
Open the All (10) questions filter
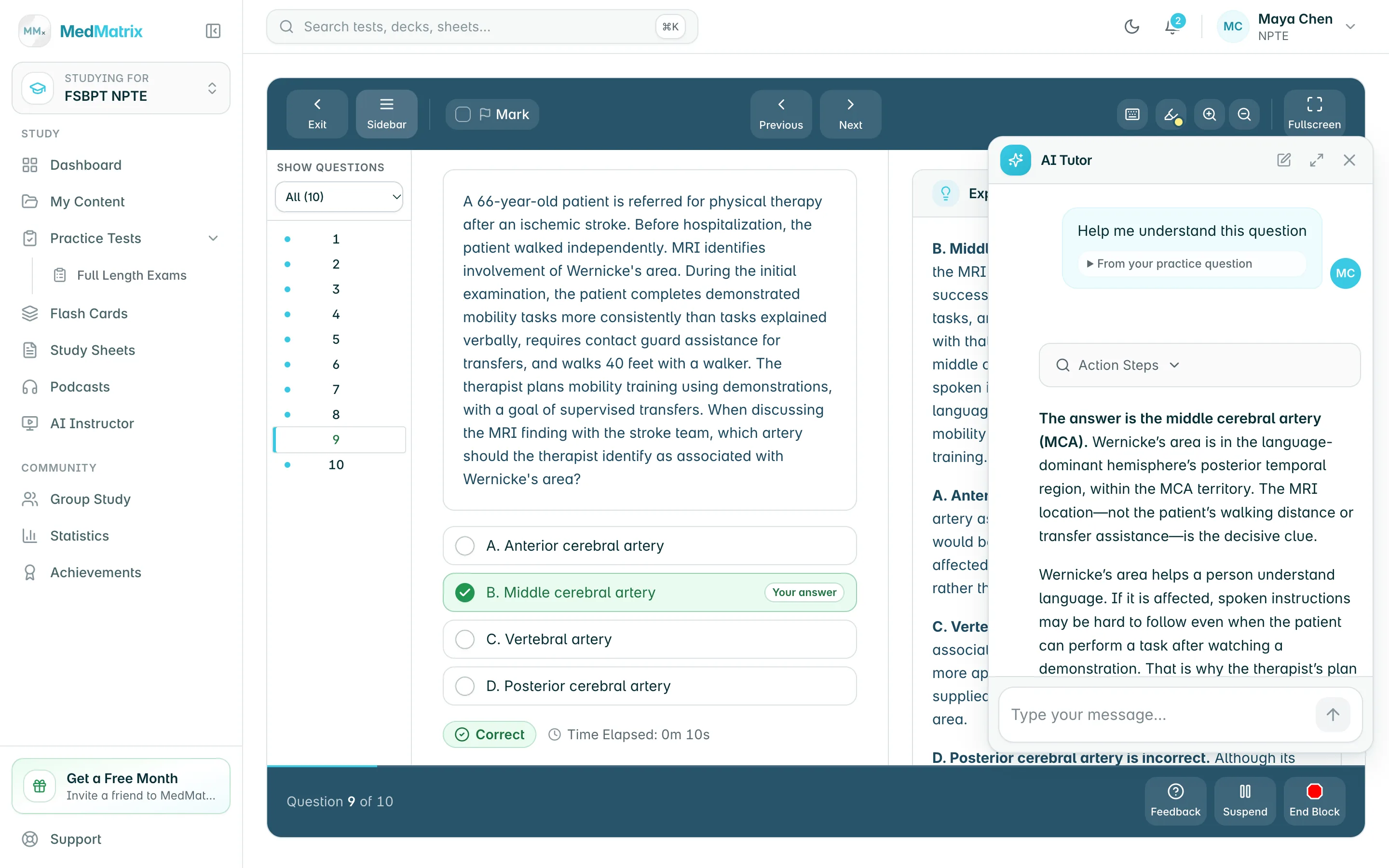tap(339, 197)
